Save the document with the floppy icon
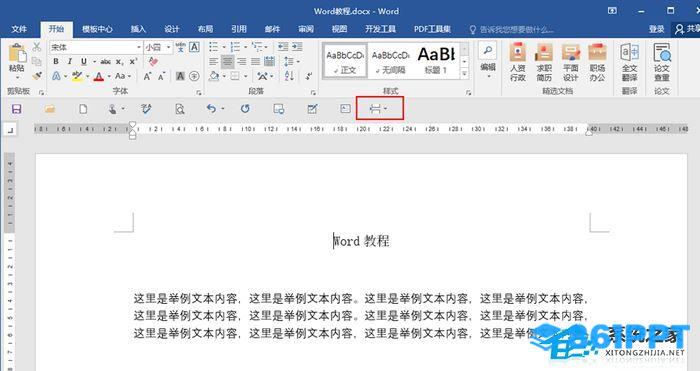The width and height of the screenshot is (700, 371). point(17,109)
